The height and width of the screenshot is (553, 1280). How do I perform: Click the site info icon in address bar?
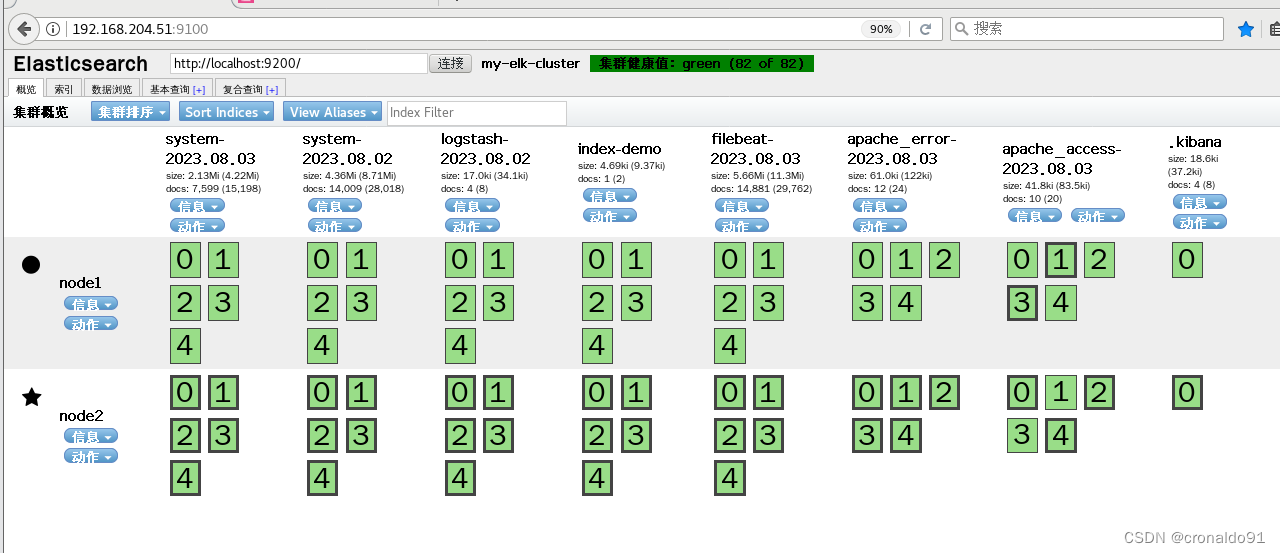click(55, 29)
